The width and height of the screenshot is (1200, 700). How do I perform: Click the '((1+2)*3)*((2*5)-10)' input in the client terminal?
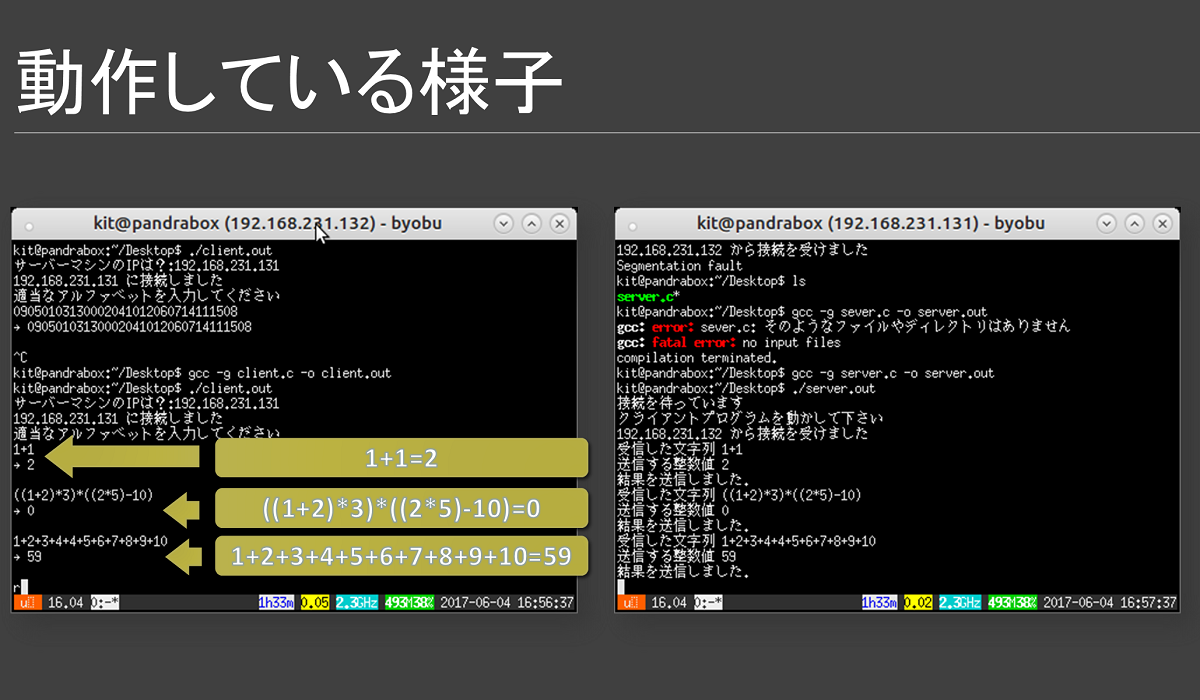[83, 495]
